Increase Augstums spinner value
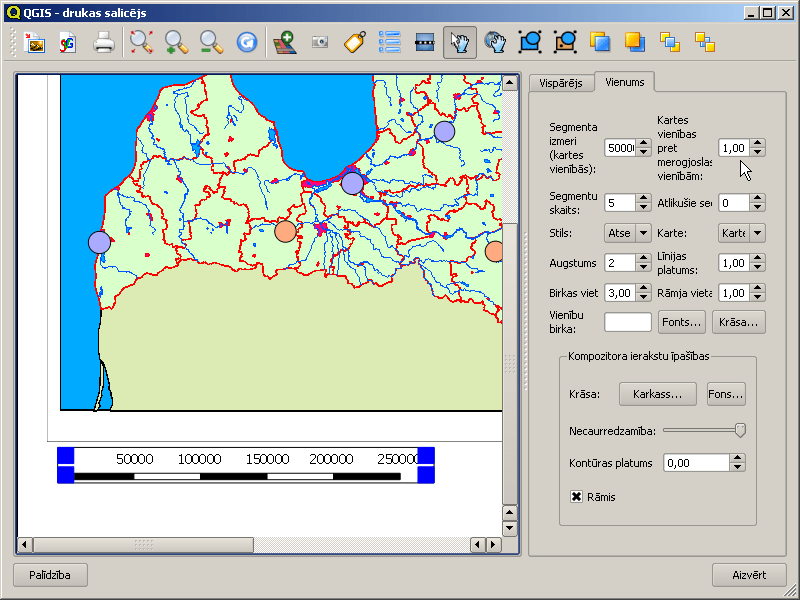This screenshot has height=600, width=800. pyautogui.click(x=644, y=259)
